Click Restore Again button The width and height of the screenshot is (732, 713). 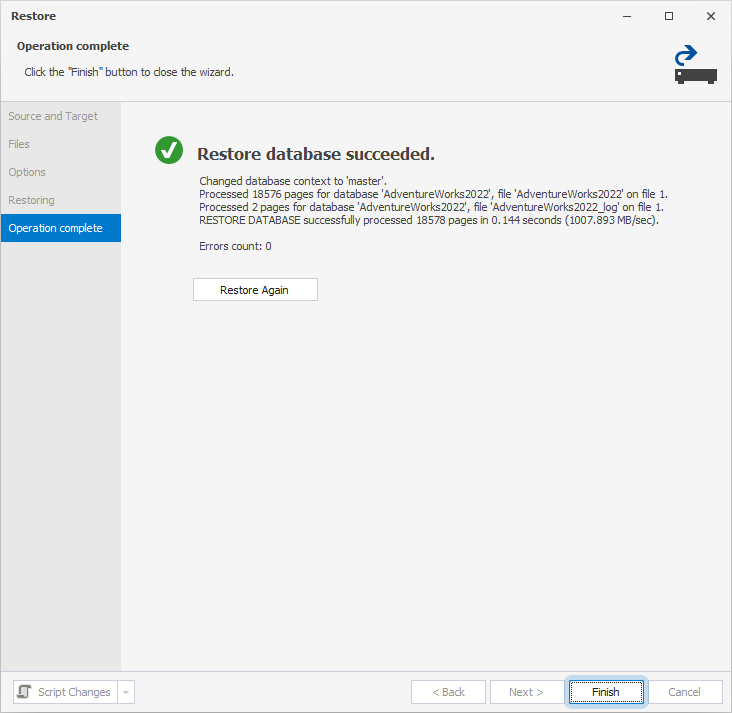(x=255, y=289)
